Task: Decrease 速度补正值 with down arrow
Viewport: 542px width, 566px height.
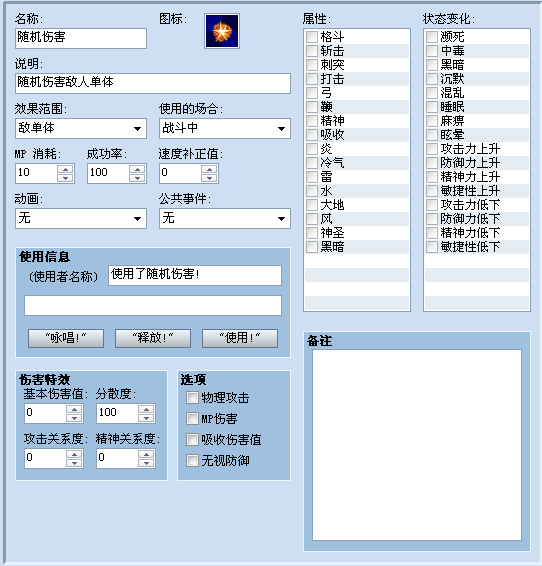Action: tap(209, 178)
